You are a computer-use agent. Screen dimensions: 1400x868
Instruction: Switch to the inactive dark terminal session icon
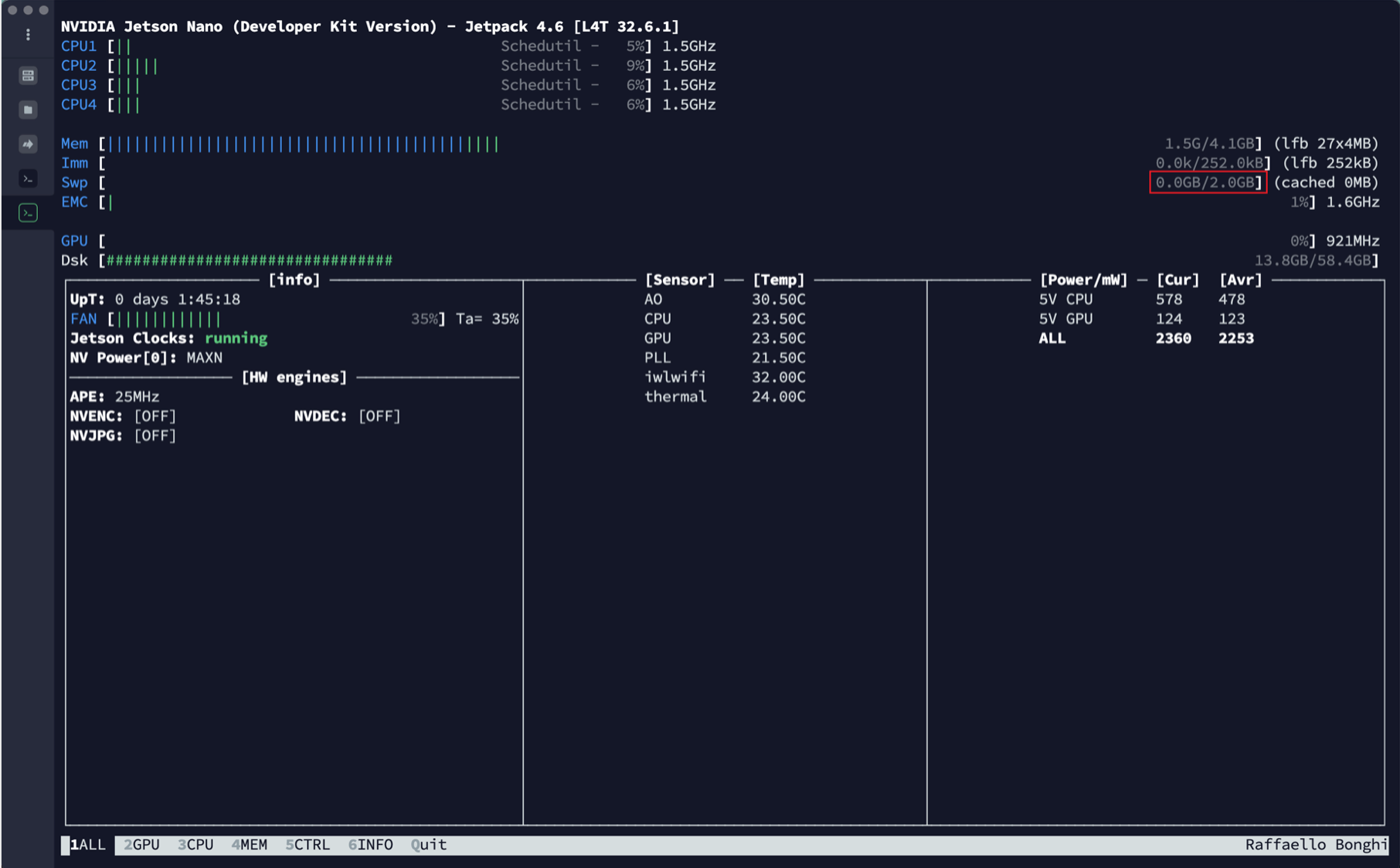(x=28, y=178)
